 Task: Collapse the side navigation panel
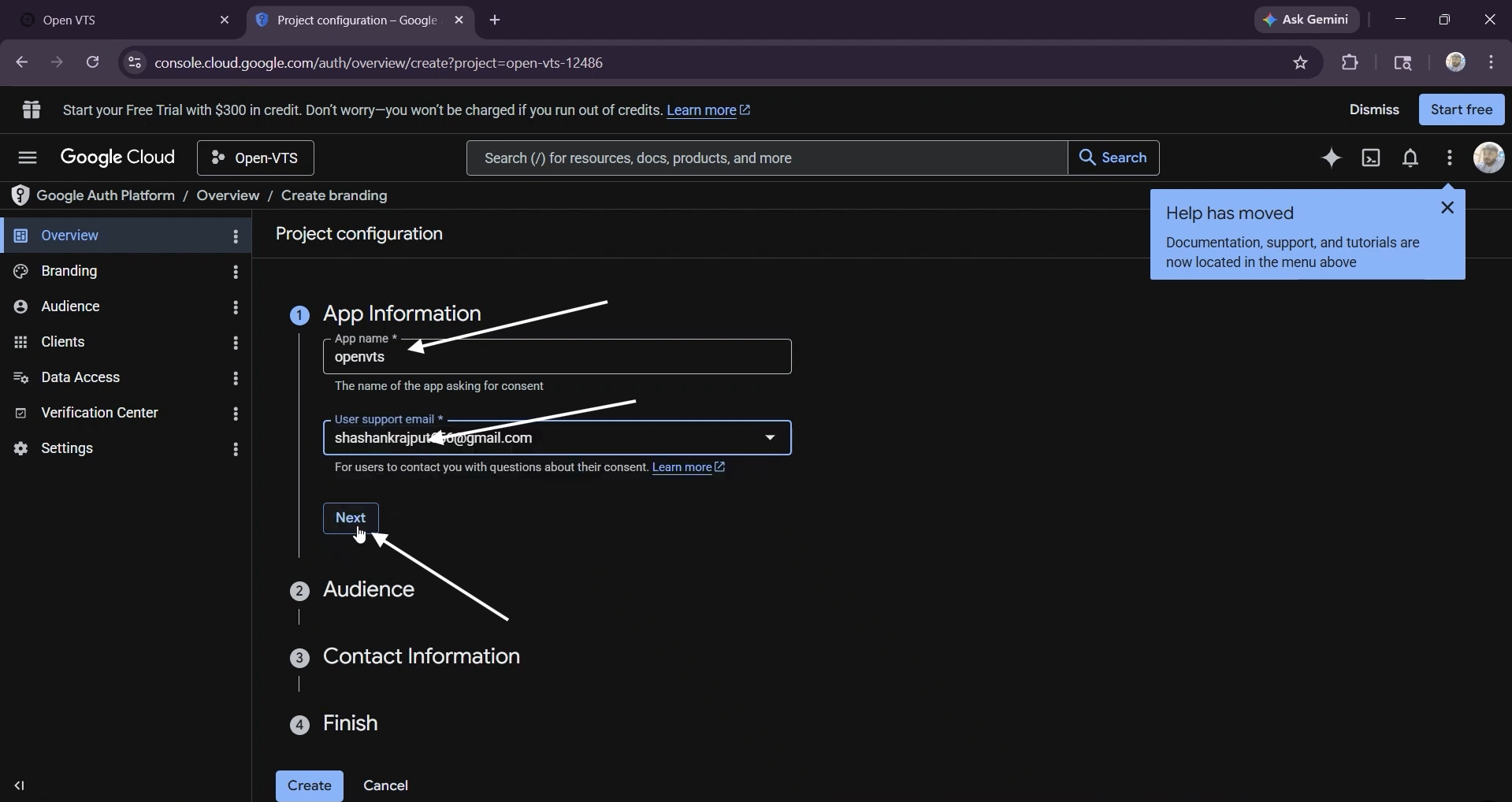[20, 785]
